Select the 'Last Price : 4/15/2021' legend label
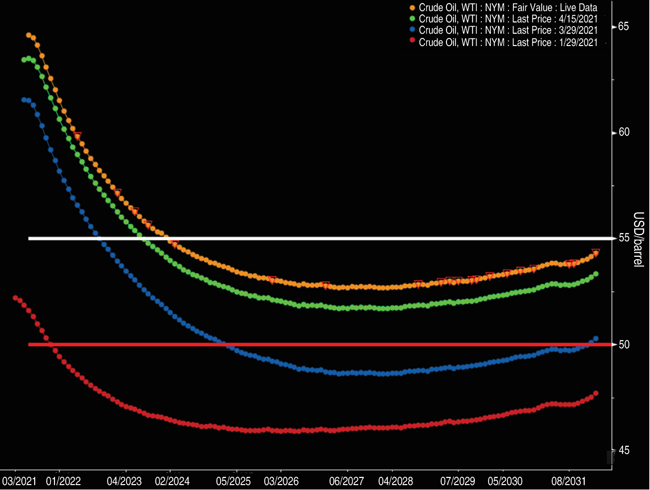 [509, 19]
